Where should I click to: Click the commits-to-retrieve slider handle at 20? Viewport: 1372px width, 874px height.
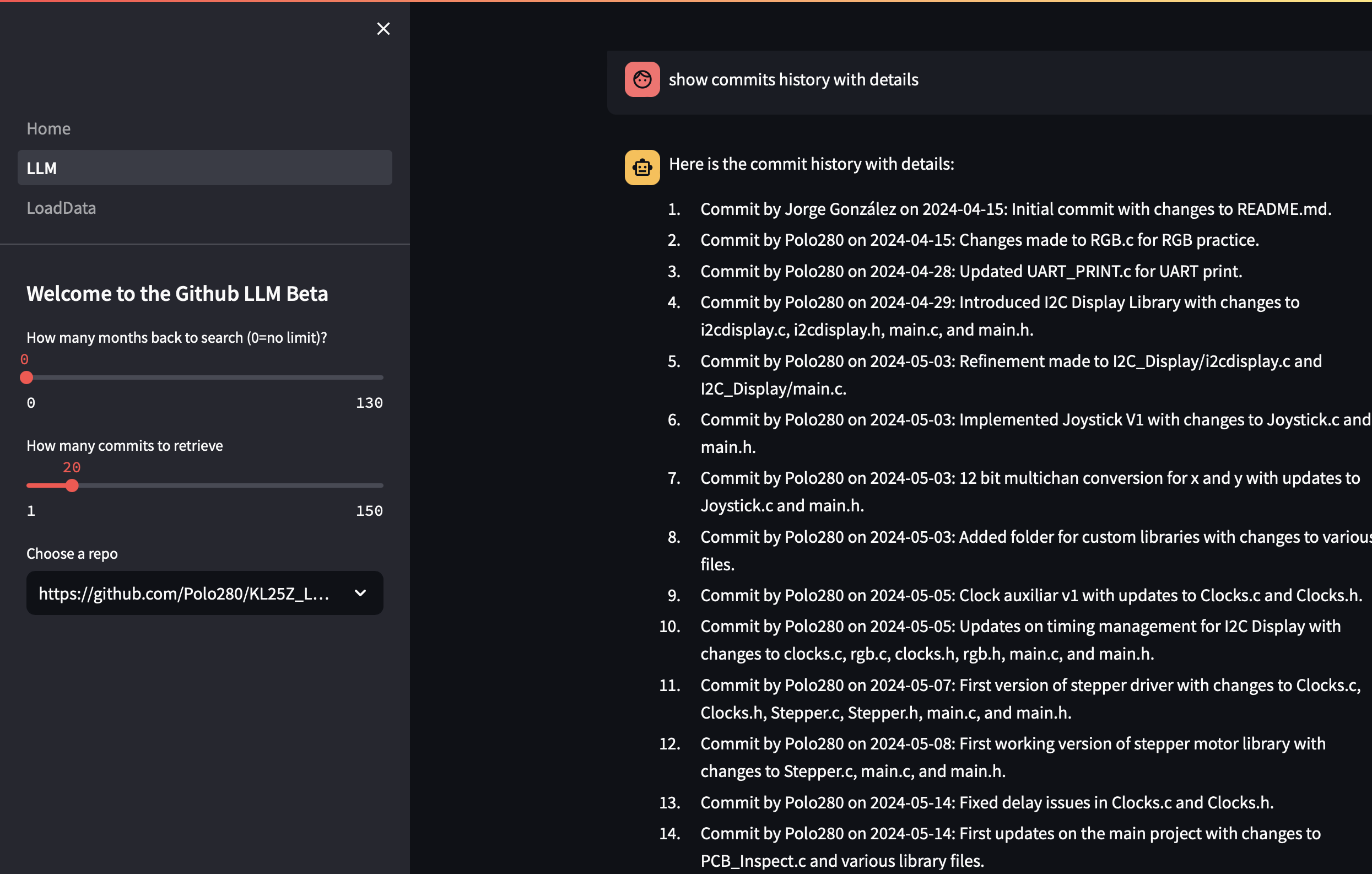point(72,485)
